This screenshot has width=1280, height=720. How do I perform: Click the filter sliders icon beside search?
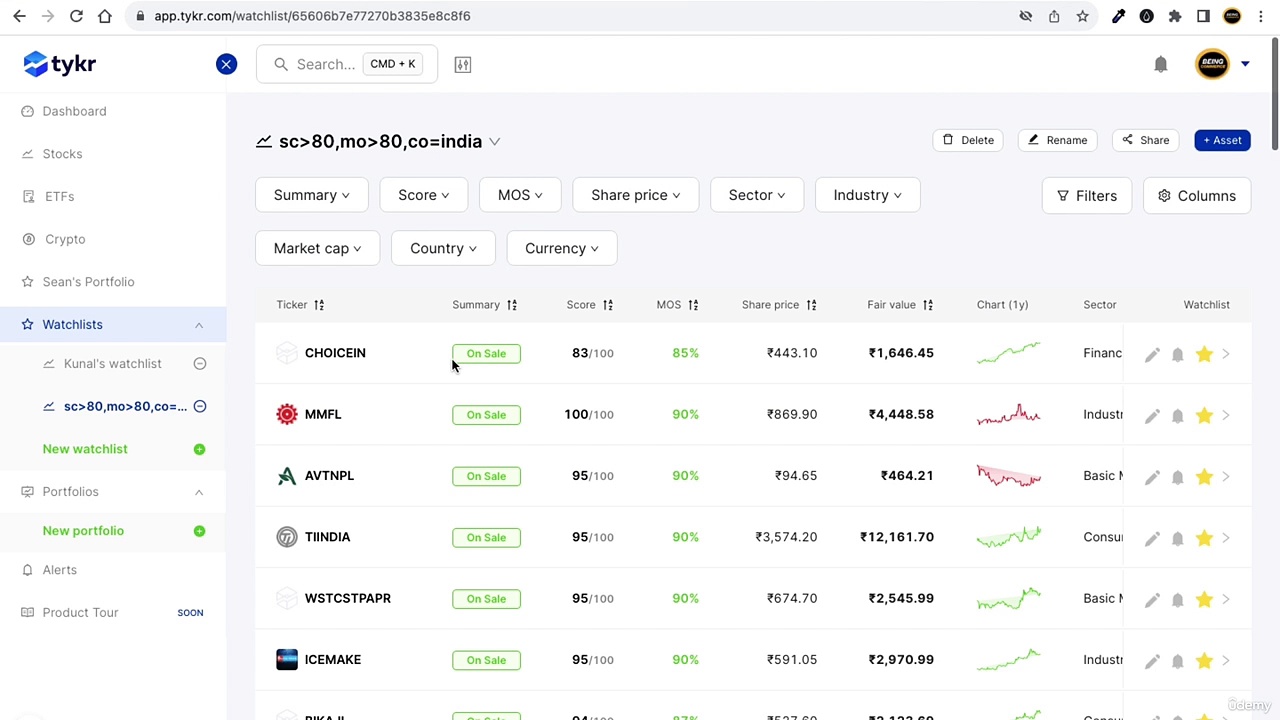pyautogui.click(x=462, y=65)
